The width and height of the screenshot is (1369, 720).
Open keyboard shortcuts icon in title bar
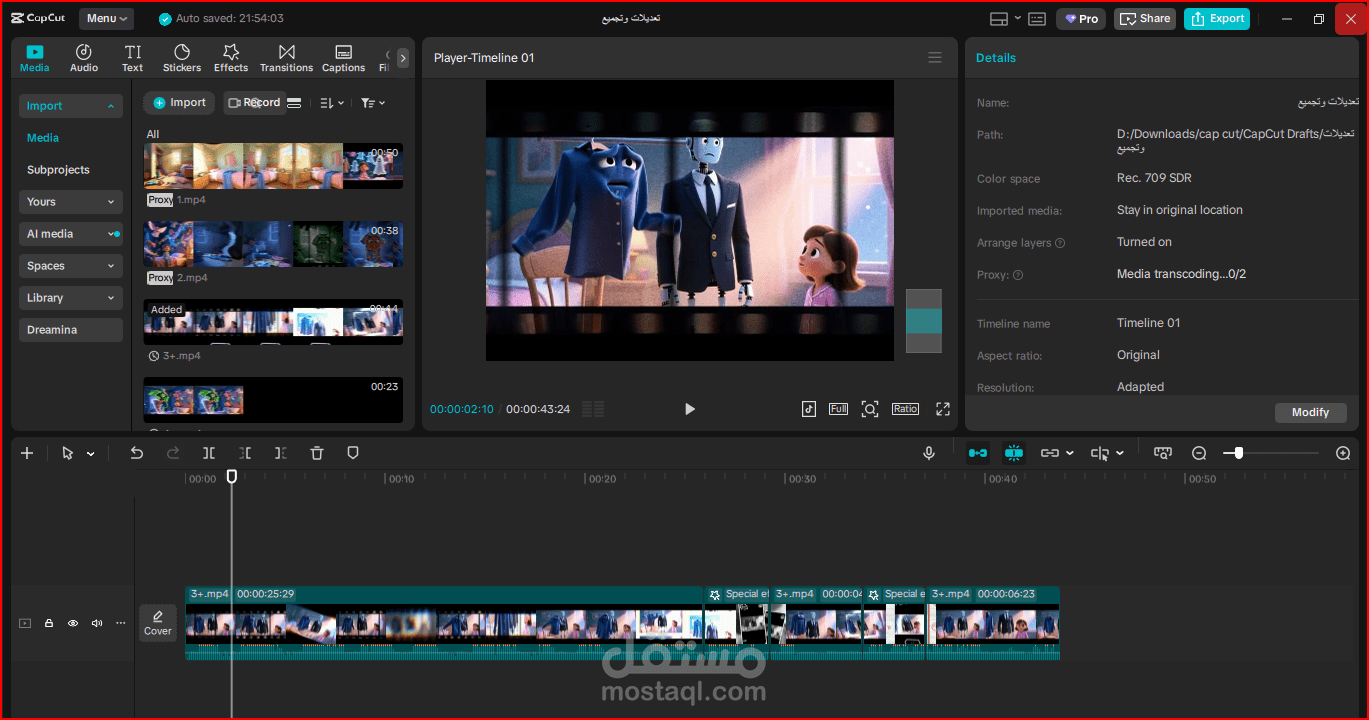click(1037, 18)
